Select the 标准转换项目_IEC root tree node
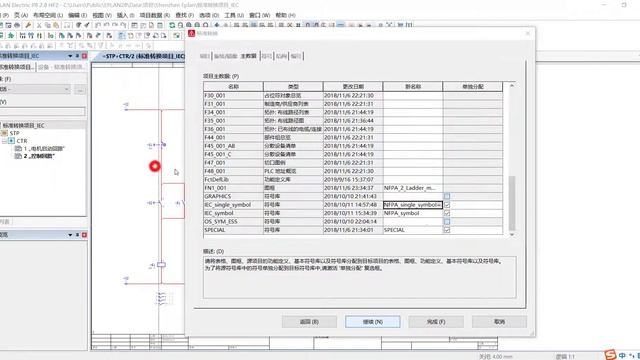 point(24,125)
